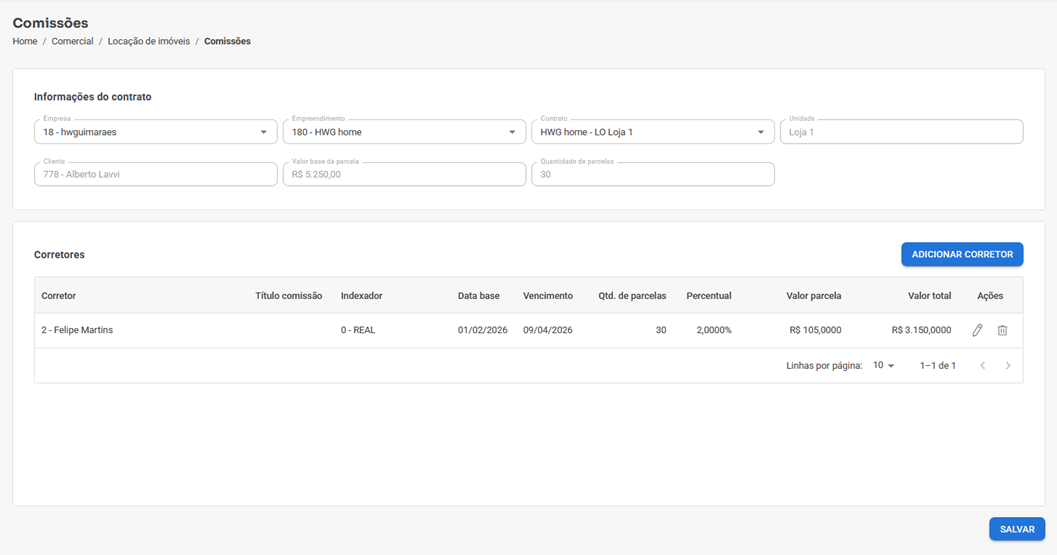1057x555 pixels.
Task: Edit the Felipe Martins commission row
Action: [977, 330]
